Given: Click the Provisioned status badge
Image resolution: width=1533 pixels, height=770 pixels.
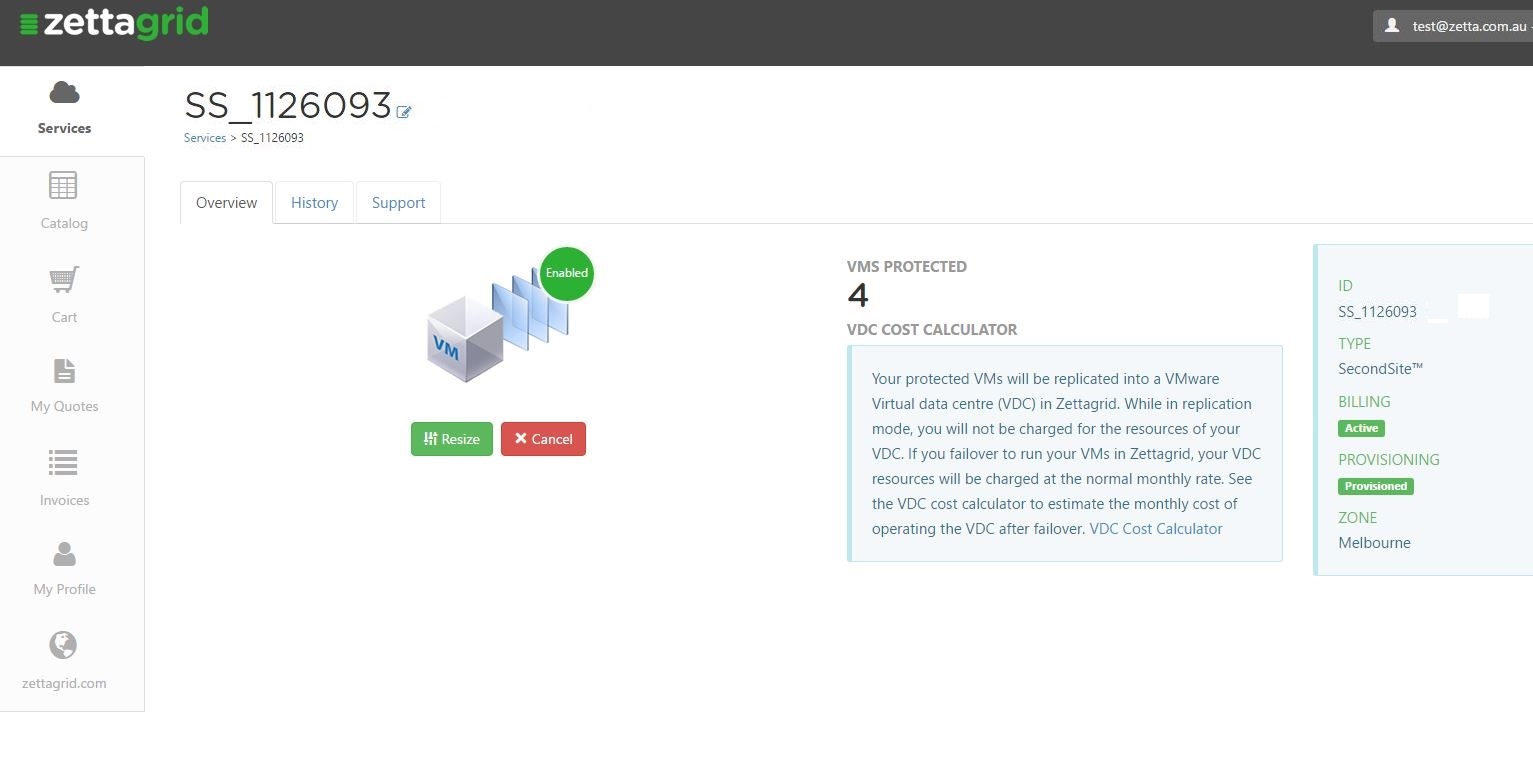Looking at the screenshot, I should [x=1376, y=486].
